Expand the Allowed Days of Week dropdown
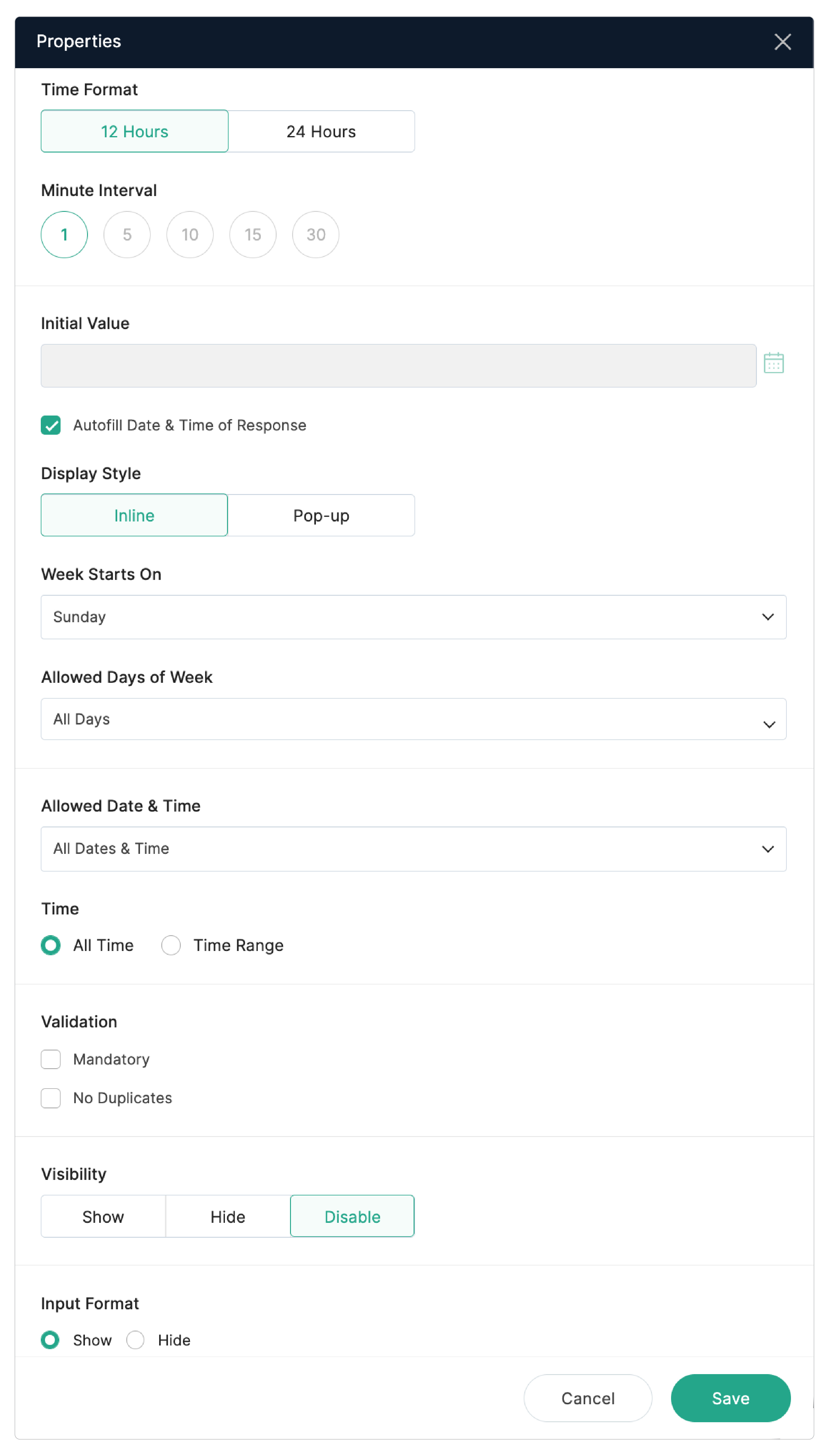 coord(413,719)
